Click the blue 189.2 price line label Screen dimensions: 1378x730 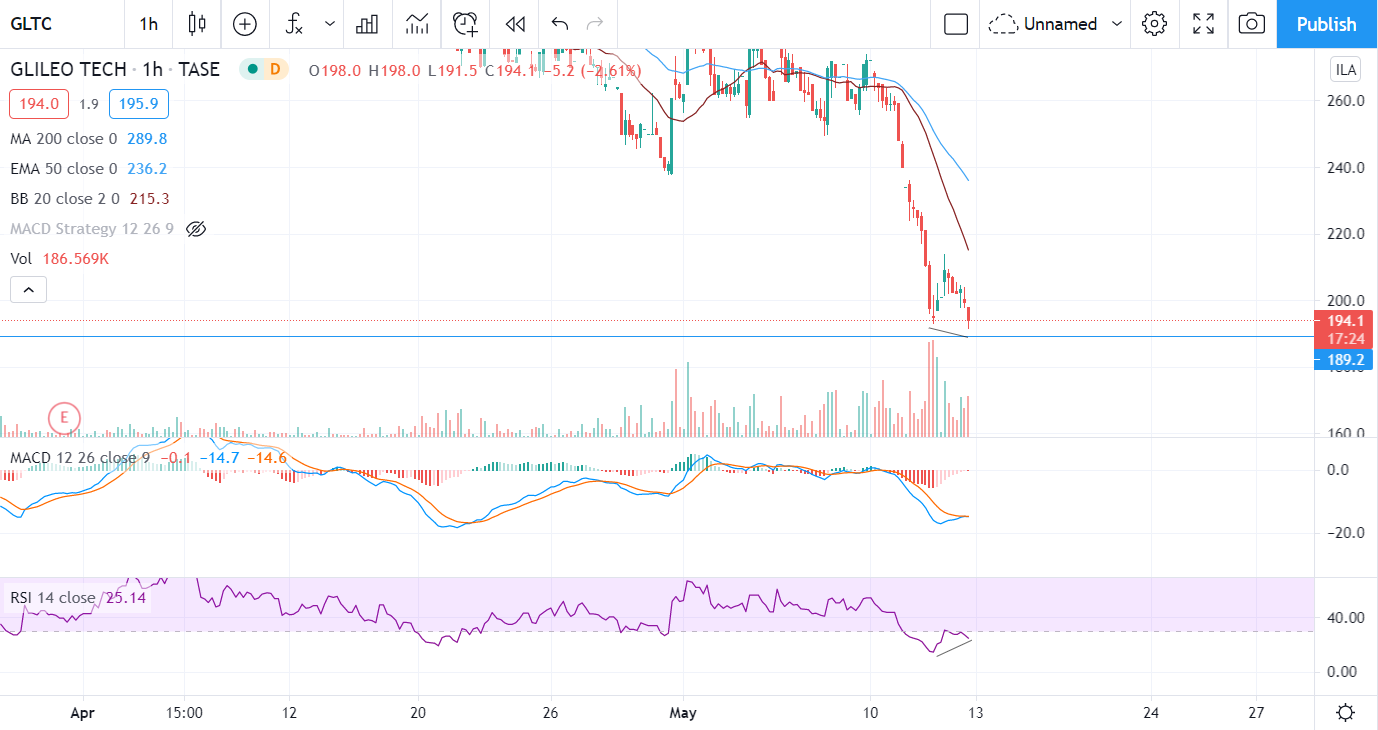1345,360
